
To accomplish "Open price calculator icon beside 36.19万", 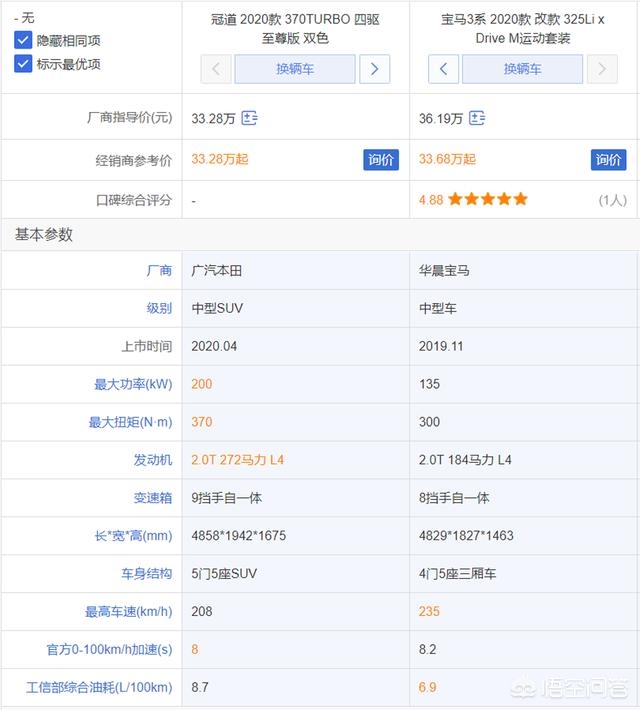I will point(476,118).
